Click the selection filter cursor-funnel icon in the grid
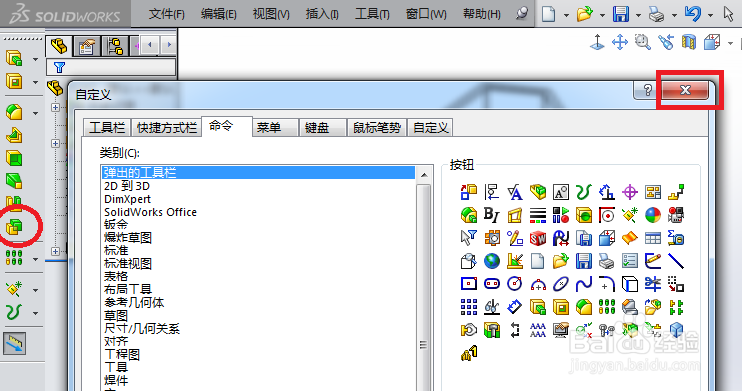The image size is (742, 391). [468, 238]
